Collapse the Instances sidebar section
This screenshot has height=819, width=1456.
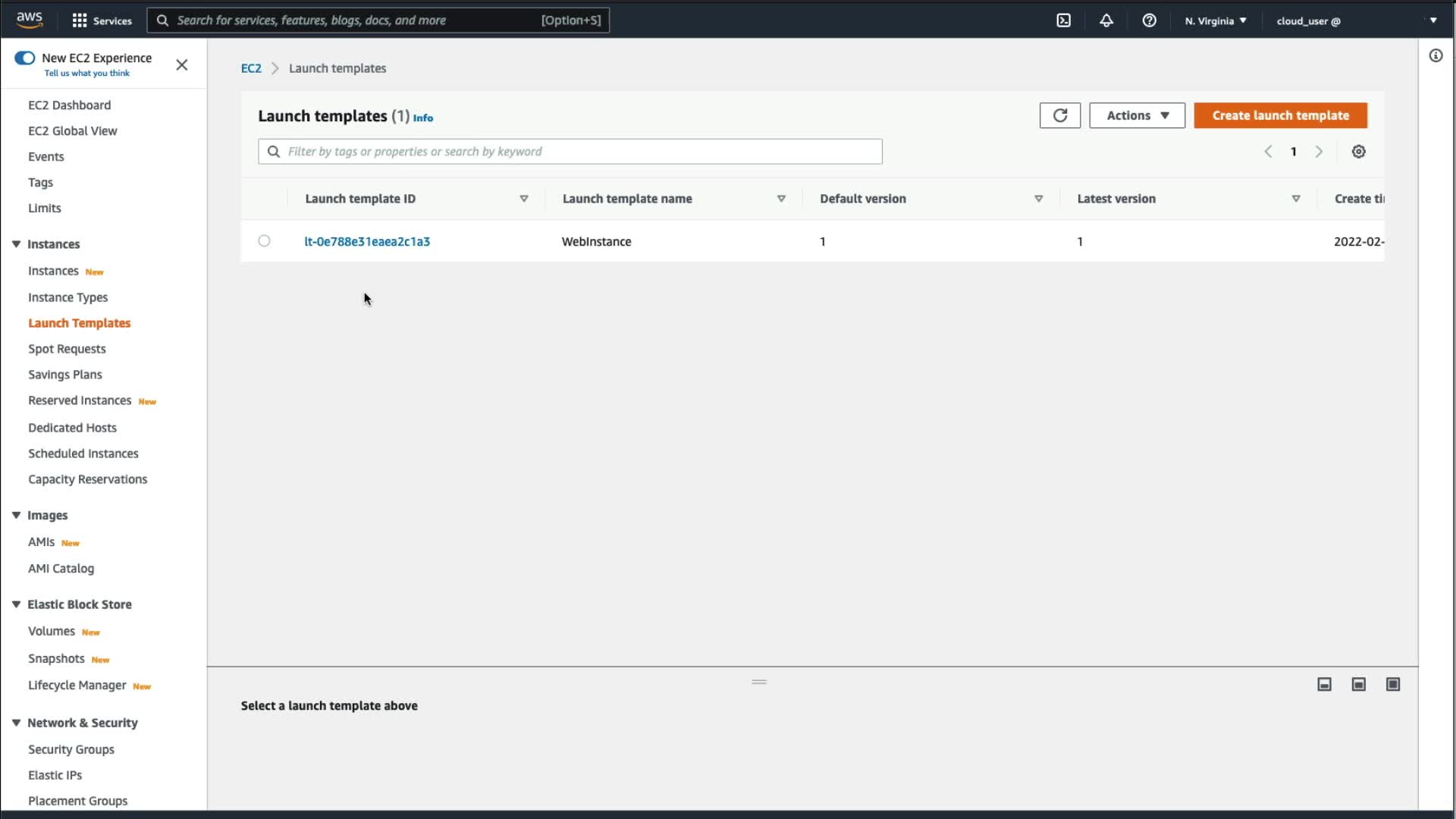[x=16, y=244]
